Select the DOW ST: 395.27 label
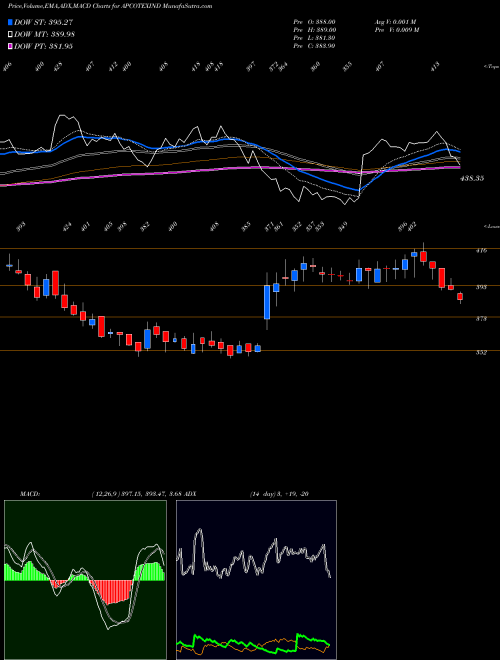This screenshot has width=500, height=660. pos(43,23)
